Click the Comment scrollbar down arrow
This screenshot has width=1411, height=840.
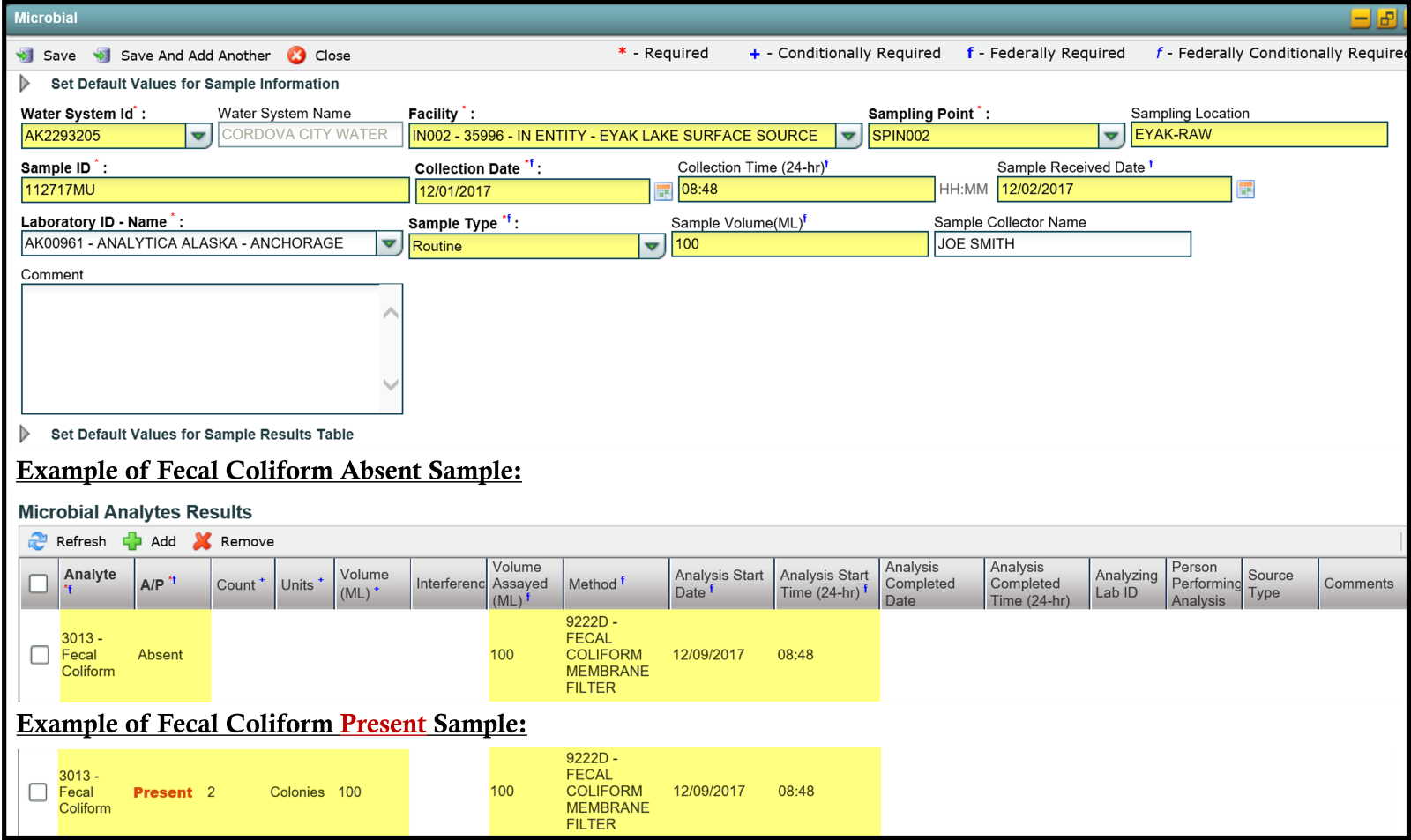[391, 384]
